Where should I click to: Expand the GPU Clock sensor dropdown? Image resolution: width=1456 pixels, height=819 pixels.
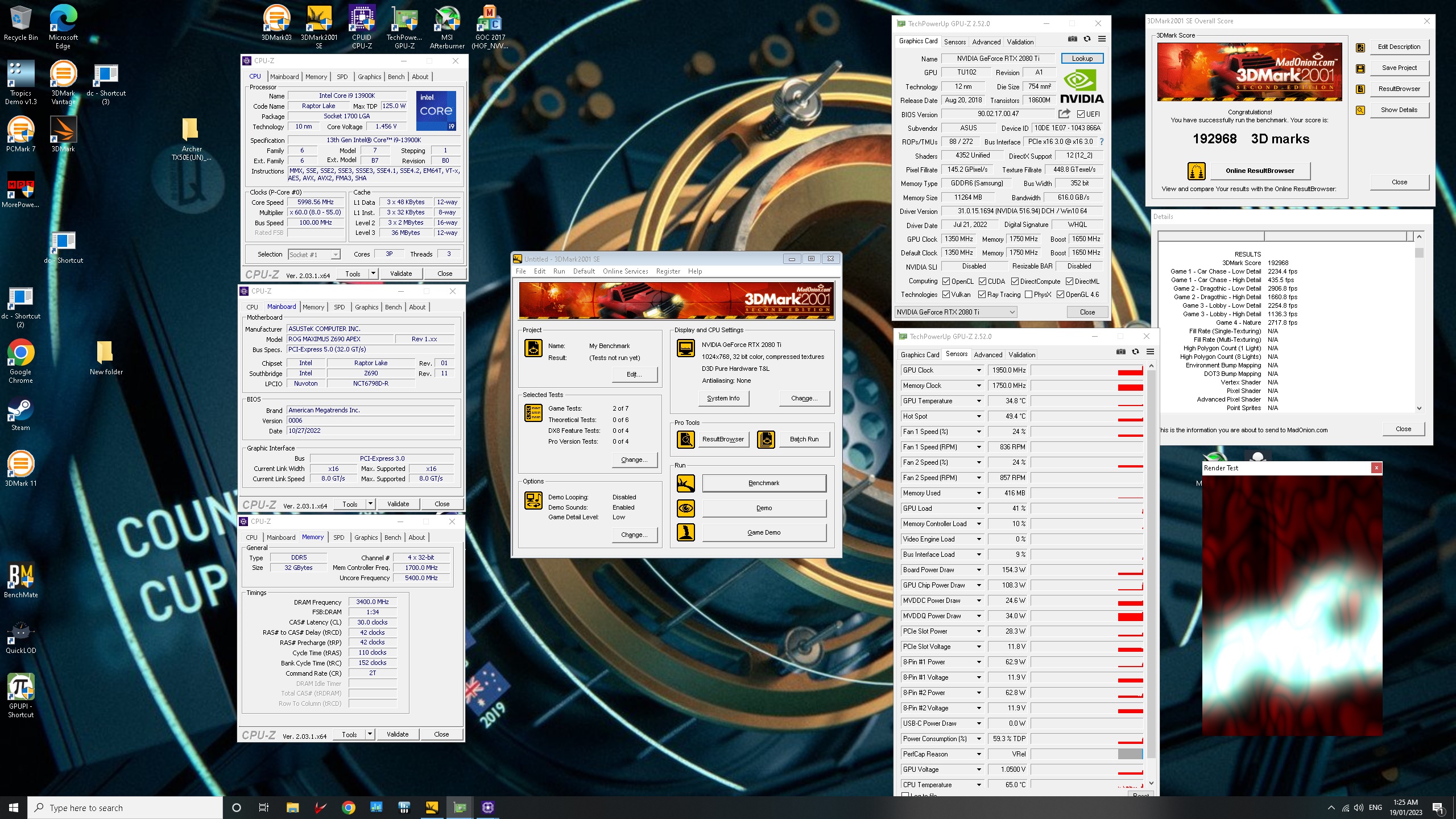979,370
